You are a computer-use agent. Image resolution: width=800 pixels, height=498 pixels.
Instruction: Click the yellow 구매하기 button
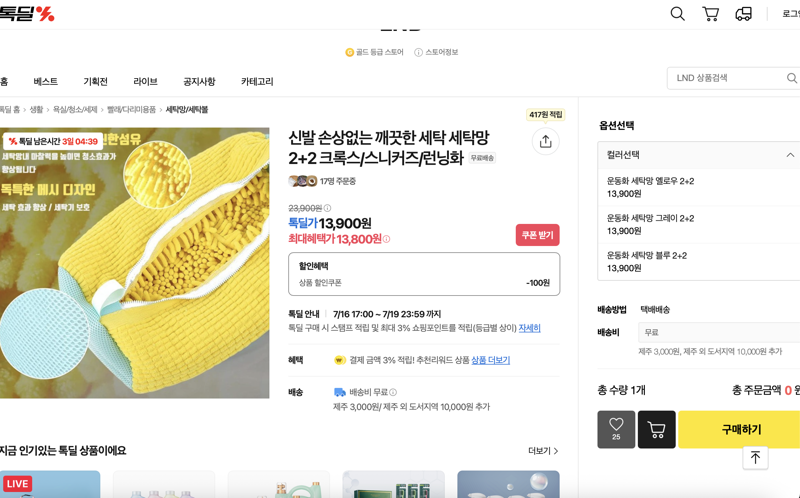[x=739, y=429]
